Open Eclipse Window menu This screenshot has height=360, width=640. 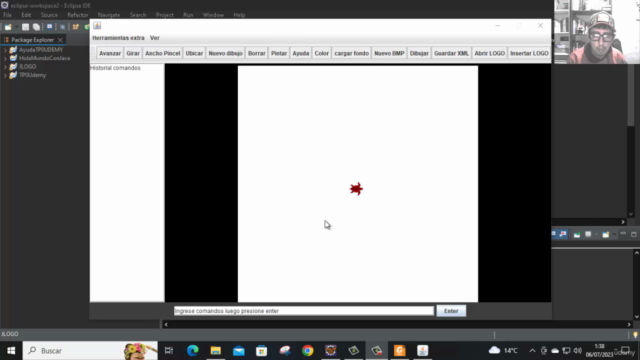(x=213, y=15)
